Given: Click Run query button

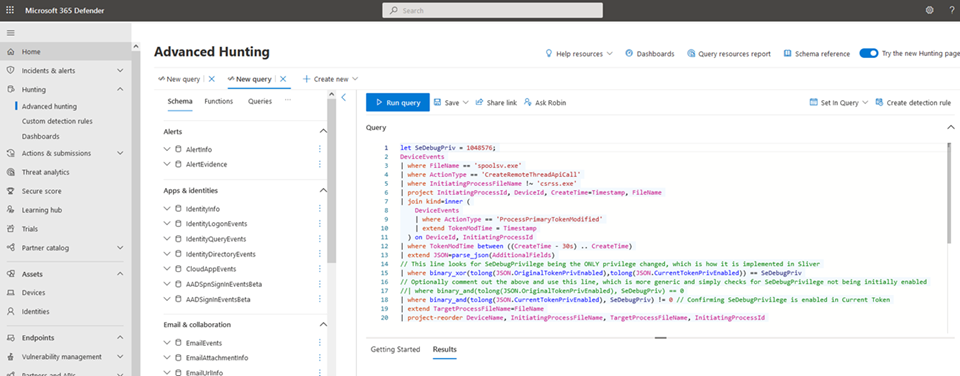Looking at the screenshot, I should click(398, 102).
